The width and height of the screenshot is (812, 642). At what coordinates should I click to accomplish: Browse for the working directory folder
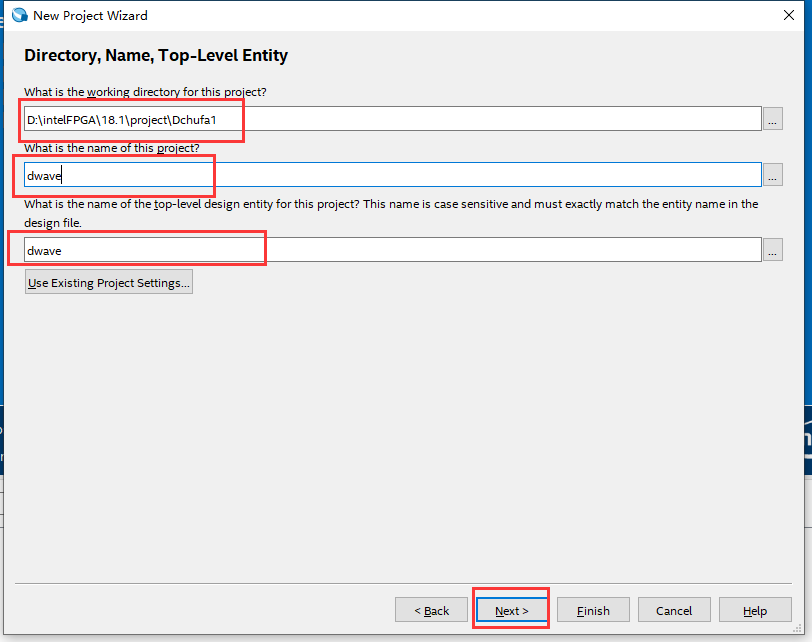[x=773, y=119]
